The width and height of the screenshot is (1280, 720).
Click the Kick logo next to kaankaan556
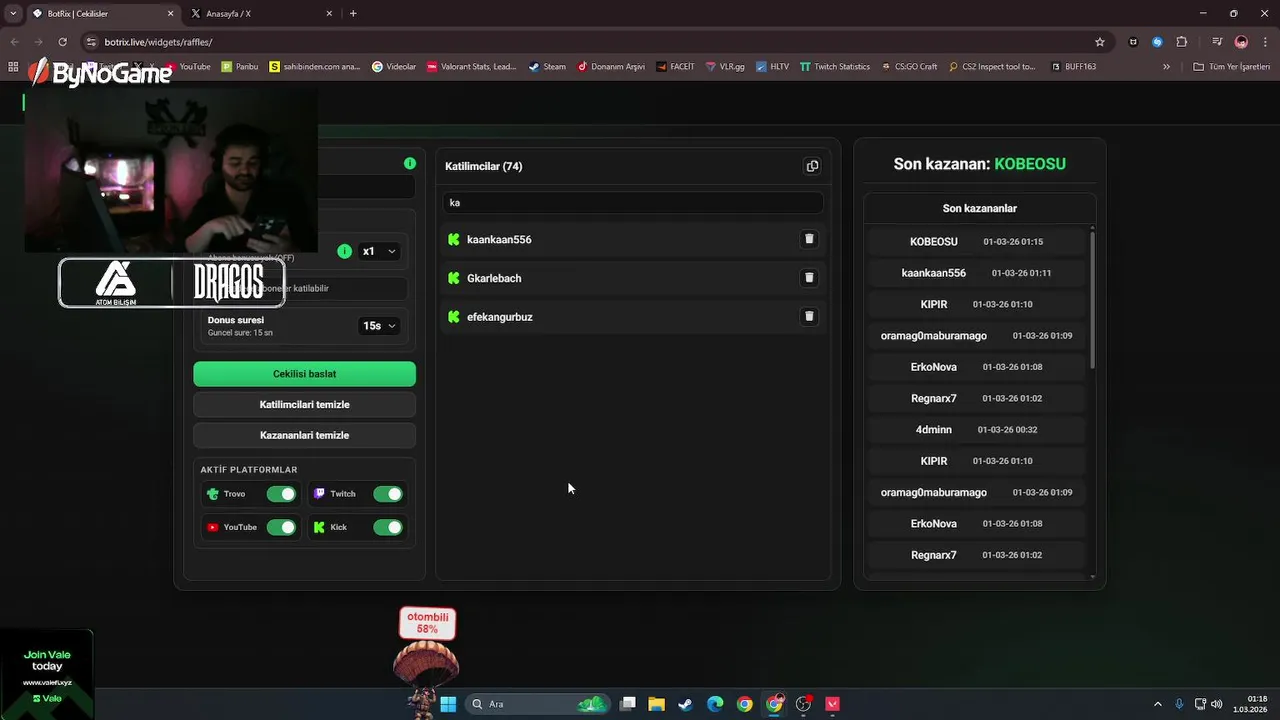(454, 240)
